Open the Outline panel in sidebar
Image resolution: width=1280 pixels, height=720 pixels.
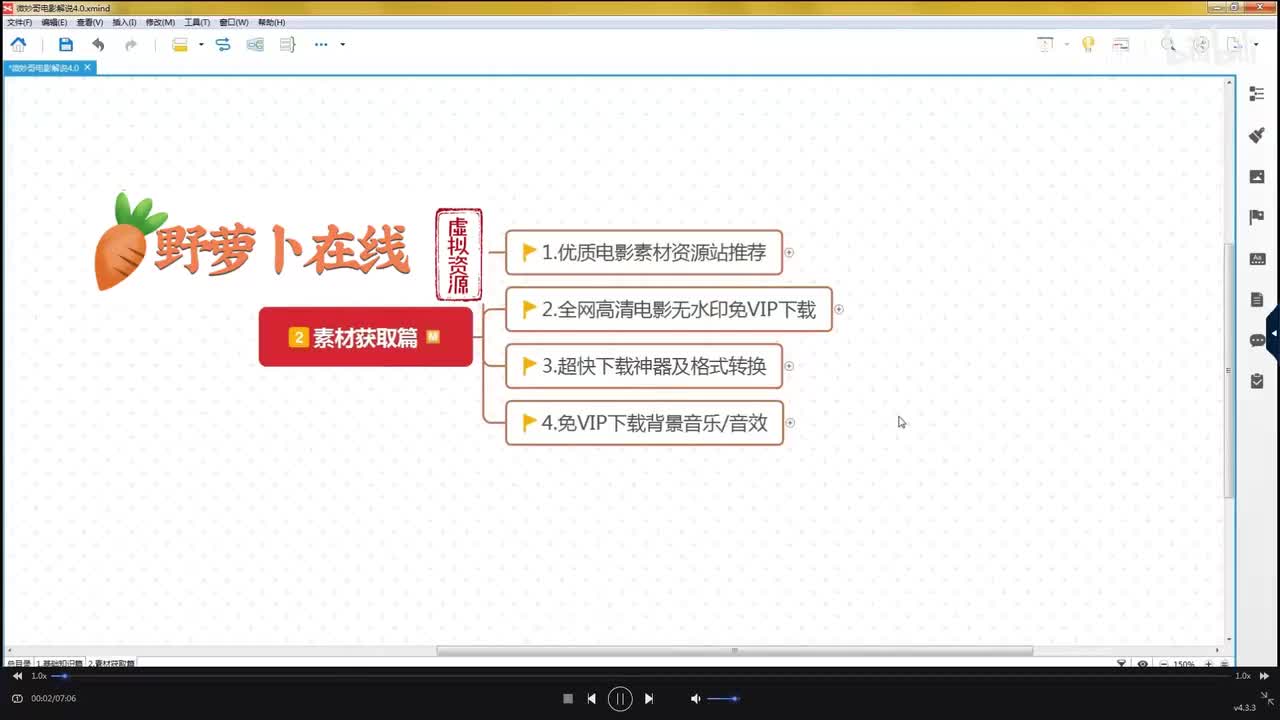(1257, 94)
